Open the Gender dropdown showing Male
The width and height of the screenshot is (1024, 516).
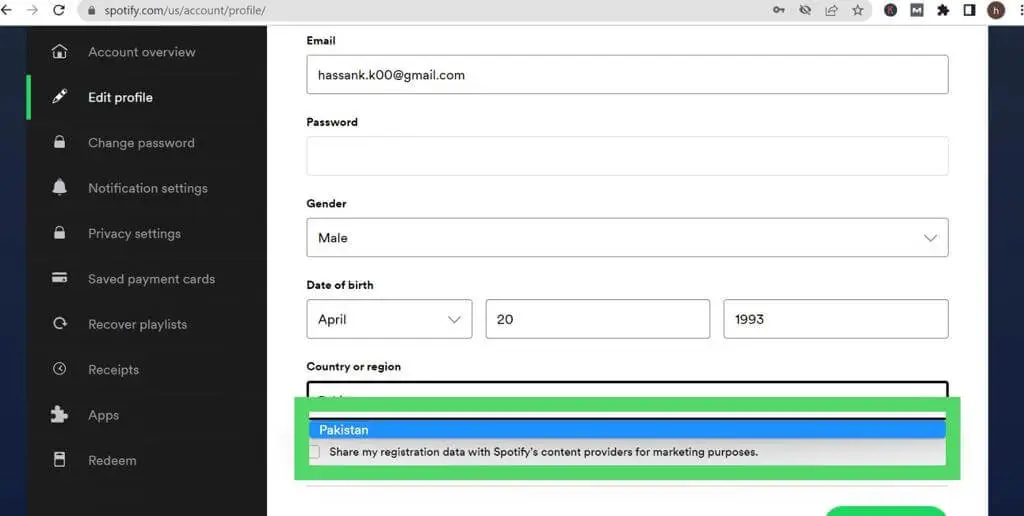(x=627, y=238)
